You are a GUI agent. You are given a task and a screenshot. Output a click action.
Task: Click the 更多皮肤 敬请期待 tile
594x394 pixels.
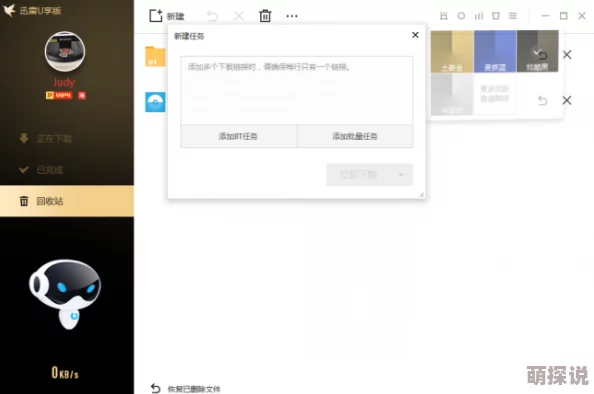pyautogui.click(x=495, y=94)
